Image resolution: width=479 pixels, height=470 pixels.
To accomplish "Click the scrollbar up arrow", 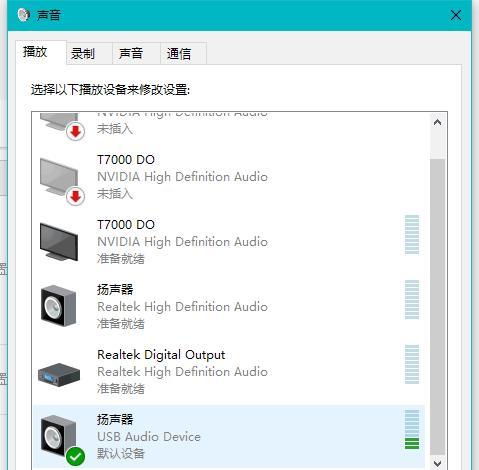I will pos(438,122).
